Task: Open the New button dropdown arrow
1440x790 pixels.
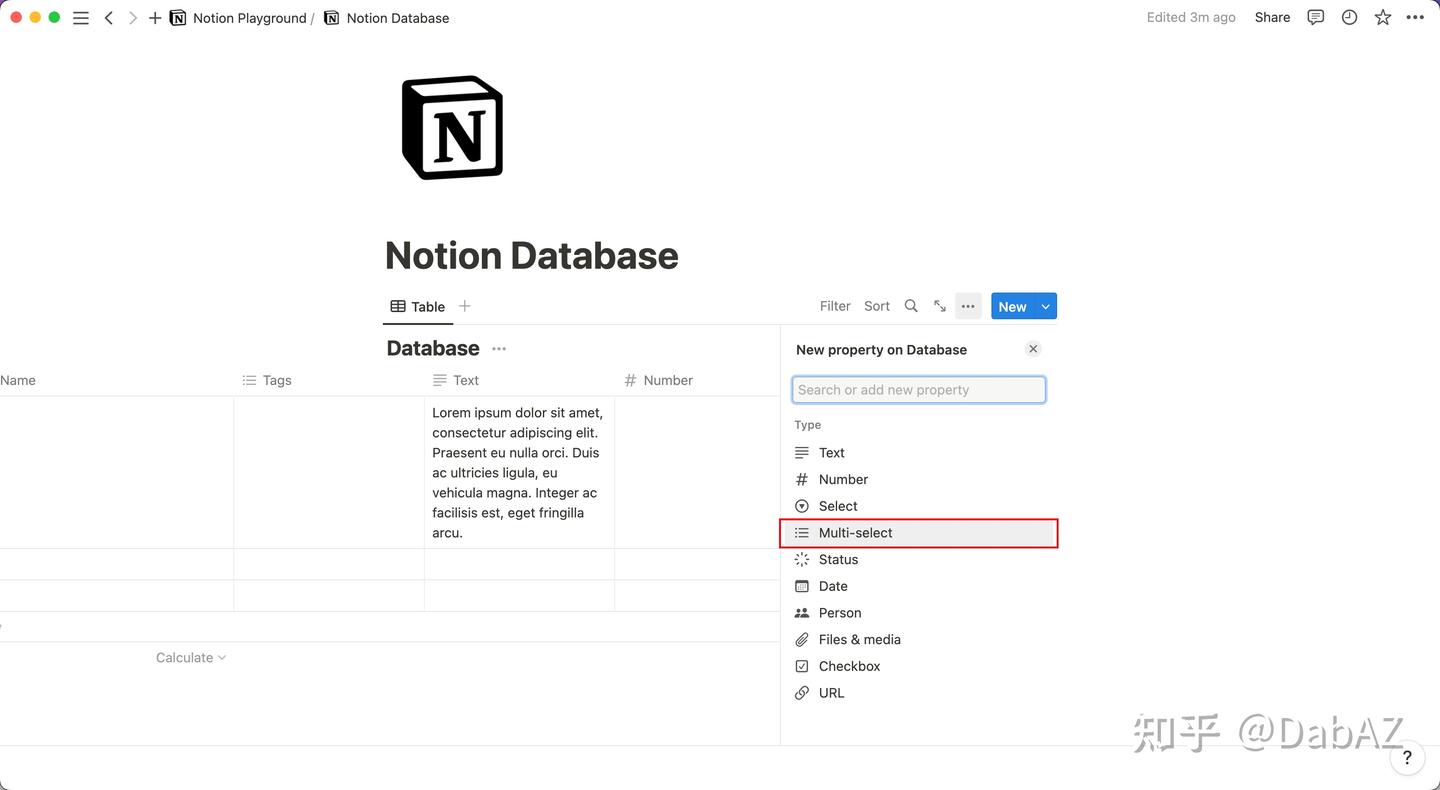Action: coord(1045,306)
